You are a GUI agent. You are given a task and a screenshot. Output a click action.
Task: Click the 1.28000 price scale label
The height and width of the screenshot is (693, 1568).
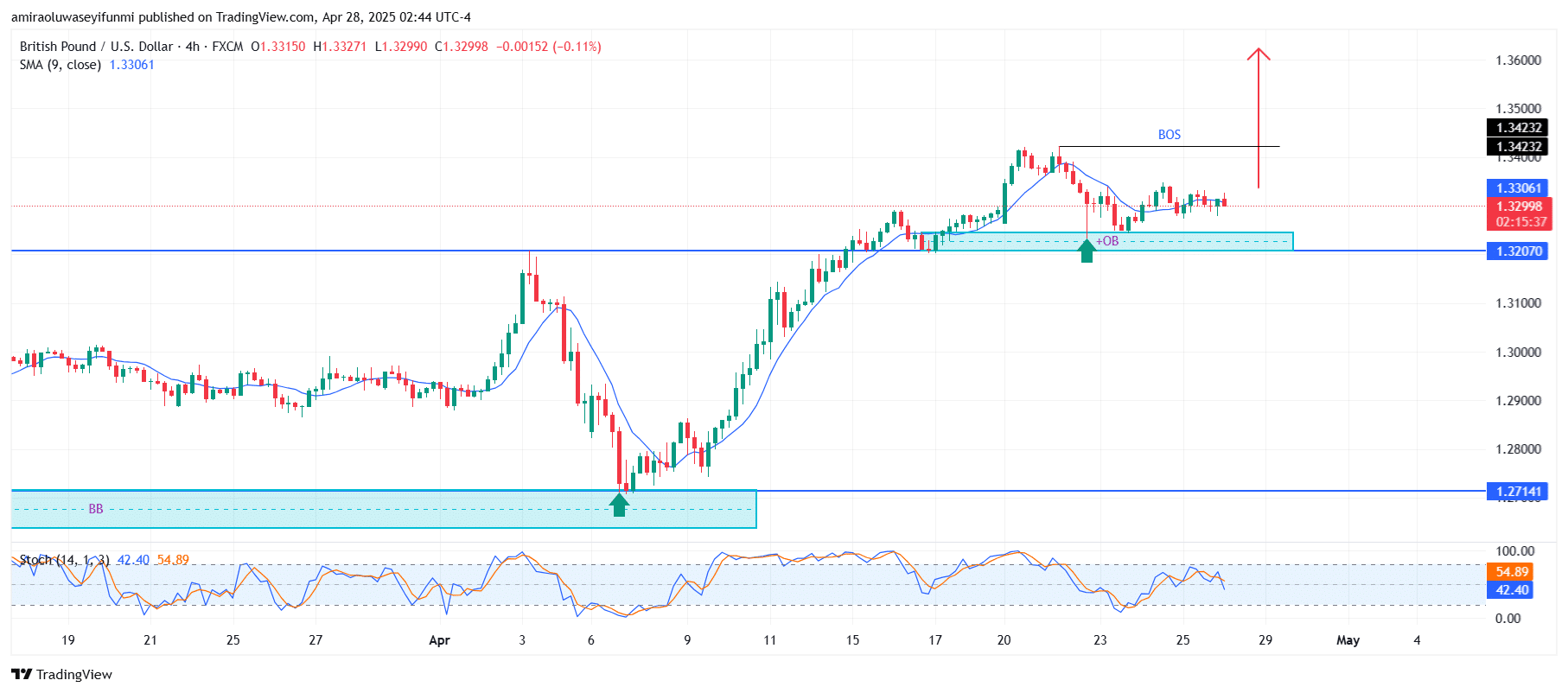pos(1518,449)
